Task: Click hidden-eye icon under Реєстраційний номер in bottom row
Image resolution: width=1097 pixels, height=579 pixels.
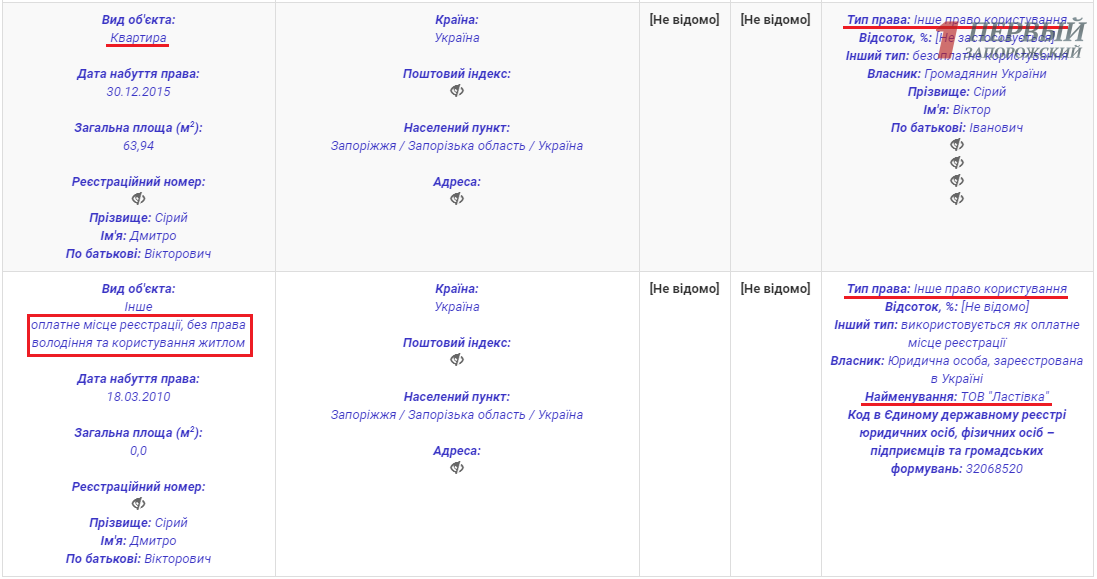Action: [x=139, y=504]
